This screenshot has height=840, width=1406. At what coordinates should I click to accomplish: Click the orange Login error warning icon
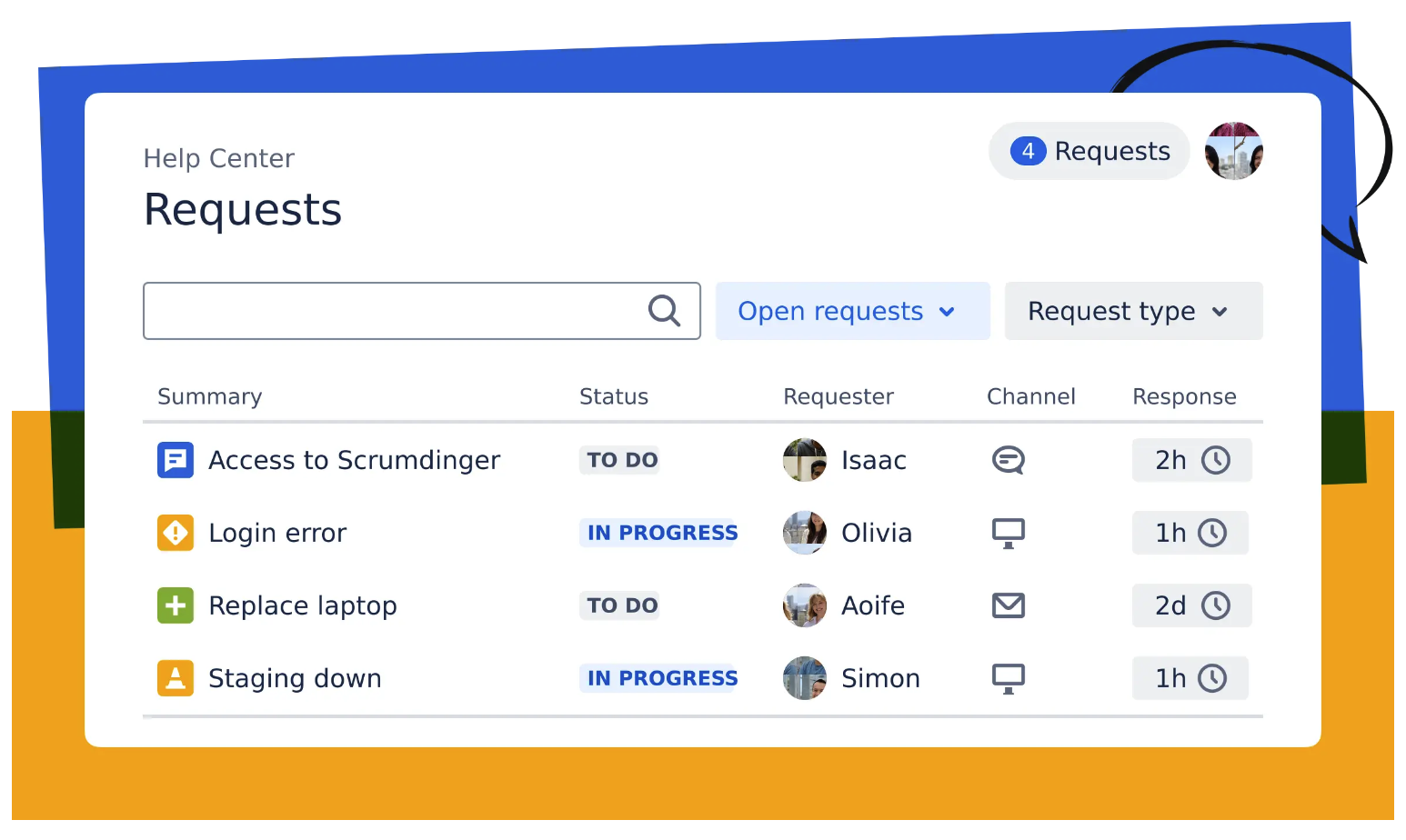[x=176, y=533]
